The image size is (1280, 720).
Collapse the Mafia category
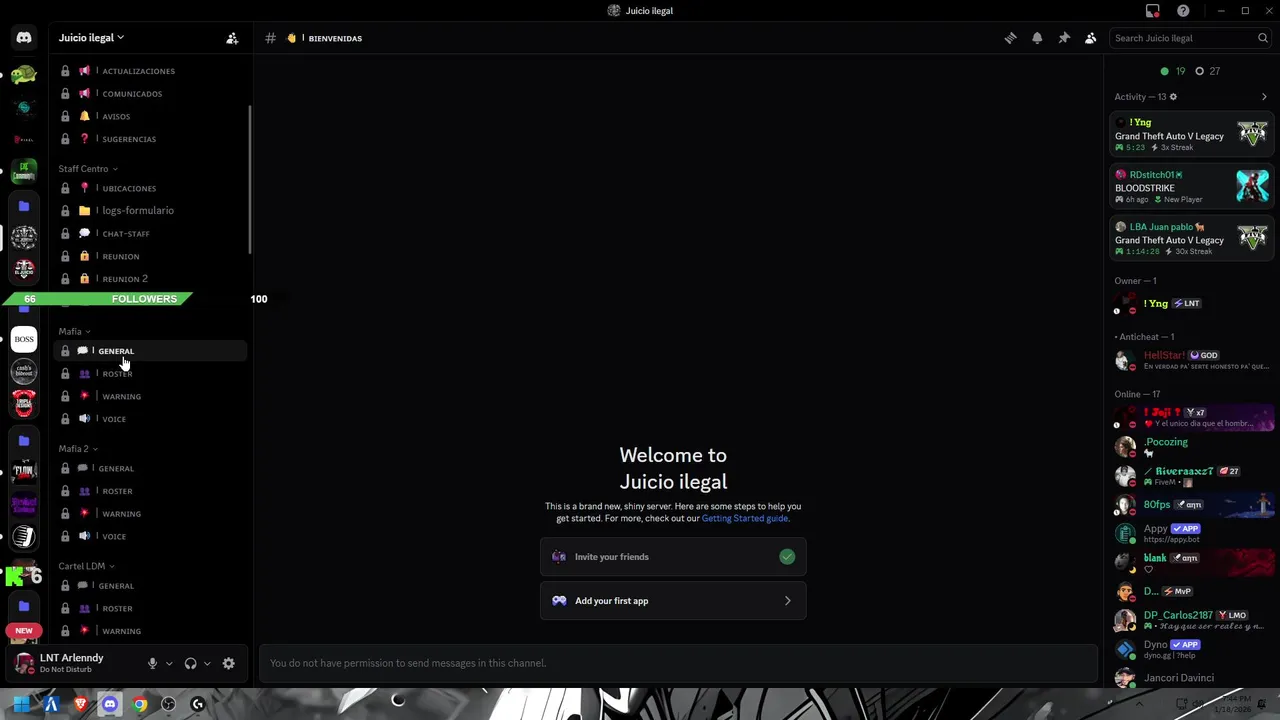[x=74, y=331]
